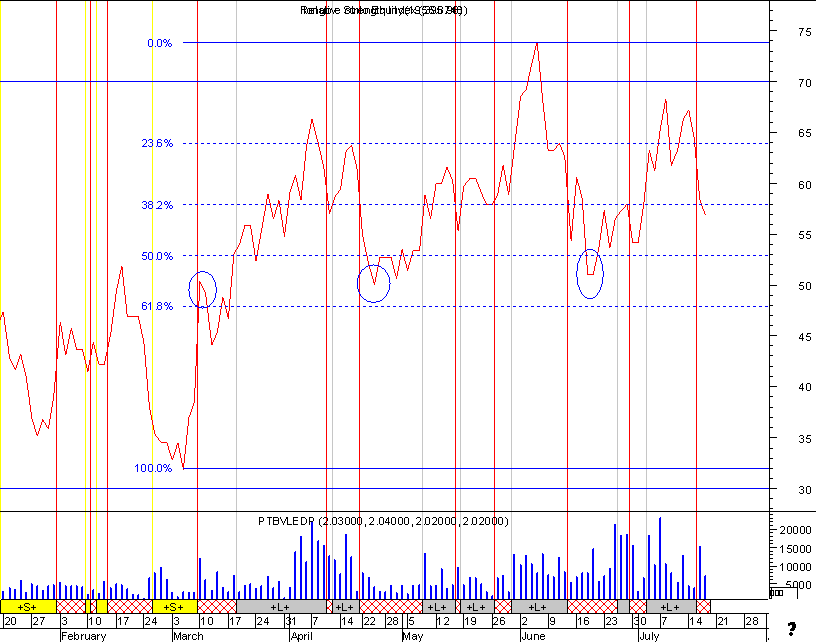Click the 60 value on RSI axis

[805, 185]
